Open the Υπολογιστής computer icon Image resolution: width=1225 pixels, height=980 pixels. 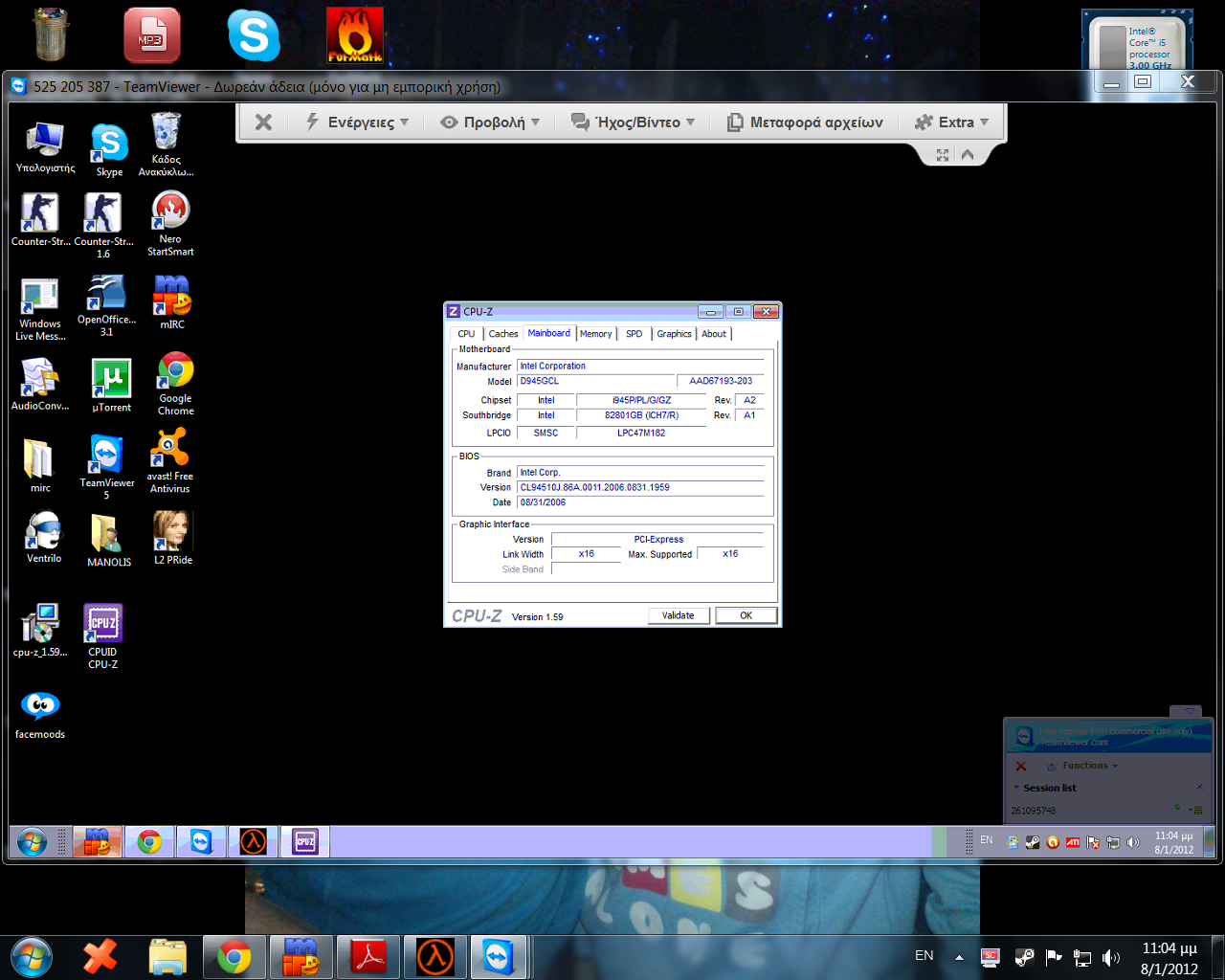[x=45, y=148]
